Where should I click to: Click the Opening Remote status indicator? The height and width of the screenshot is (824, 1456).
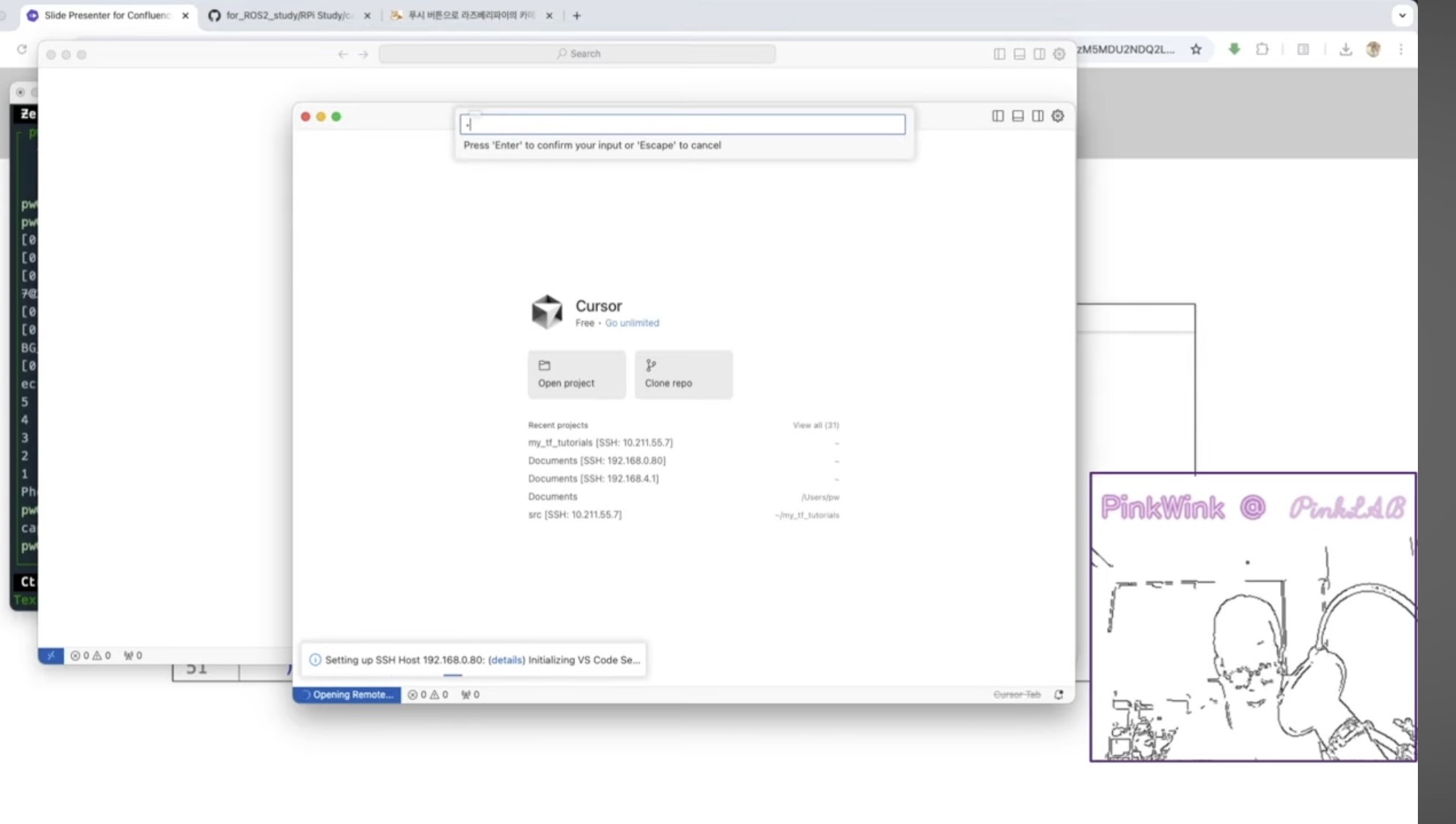click(348, 694)
